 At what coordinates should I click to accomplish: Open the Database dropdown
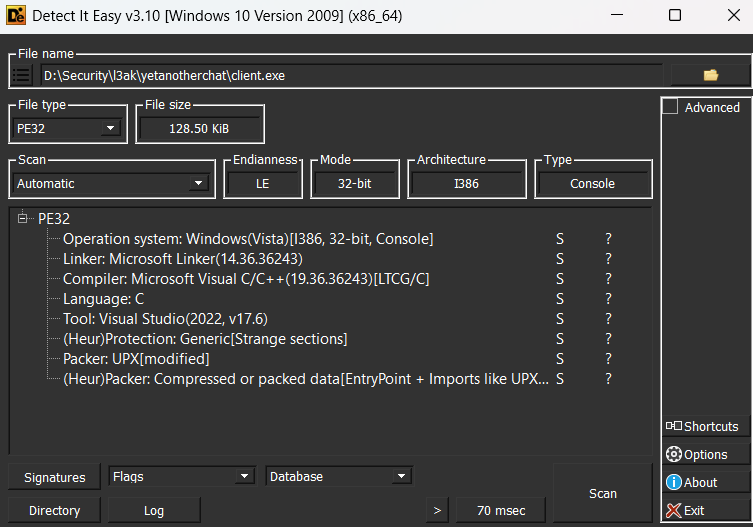340,477
